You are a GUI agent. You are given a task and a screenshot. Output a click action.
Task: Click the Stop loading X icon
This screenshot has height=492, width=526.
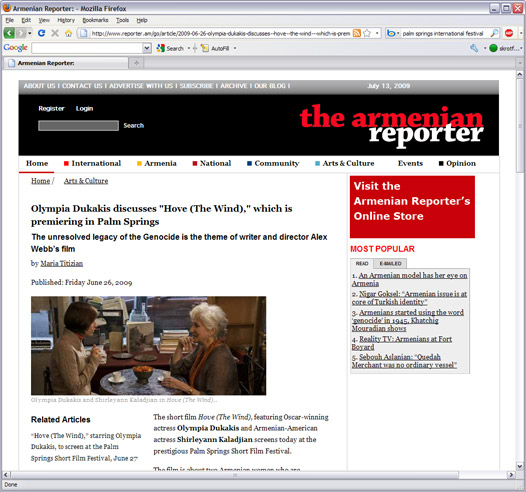click(x=55, y=33)
